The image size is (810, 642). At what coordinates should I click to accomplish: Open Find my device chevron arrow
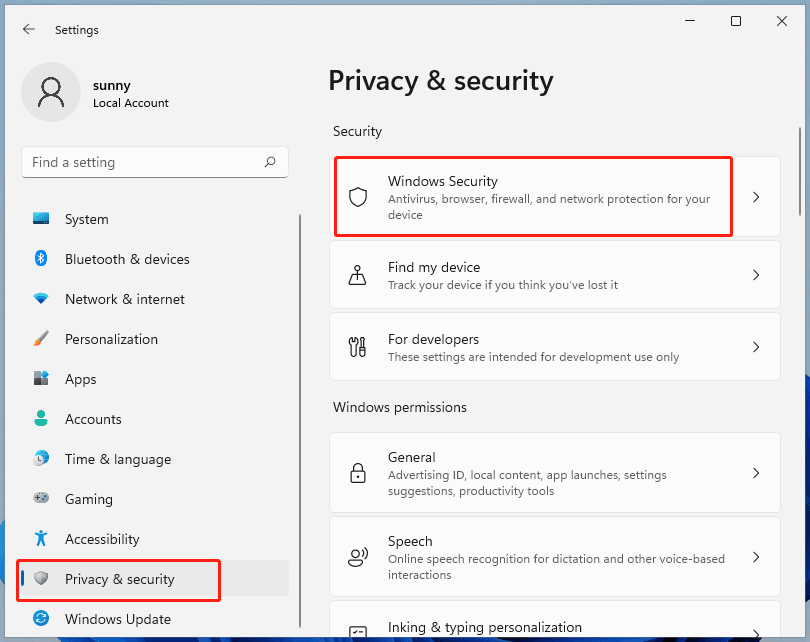756,275
